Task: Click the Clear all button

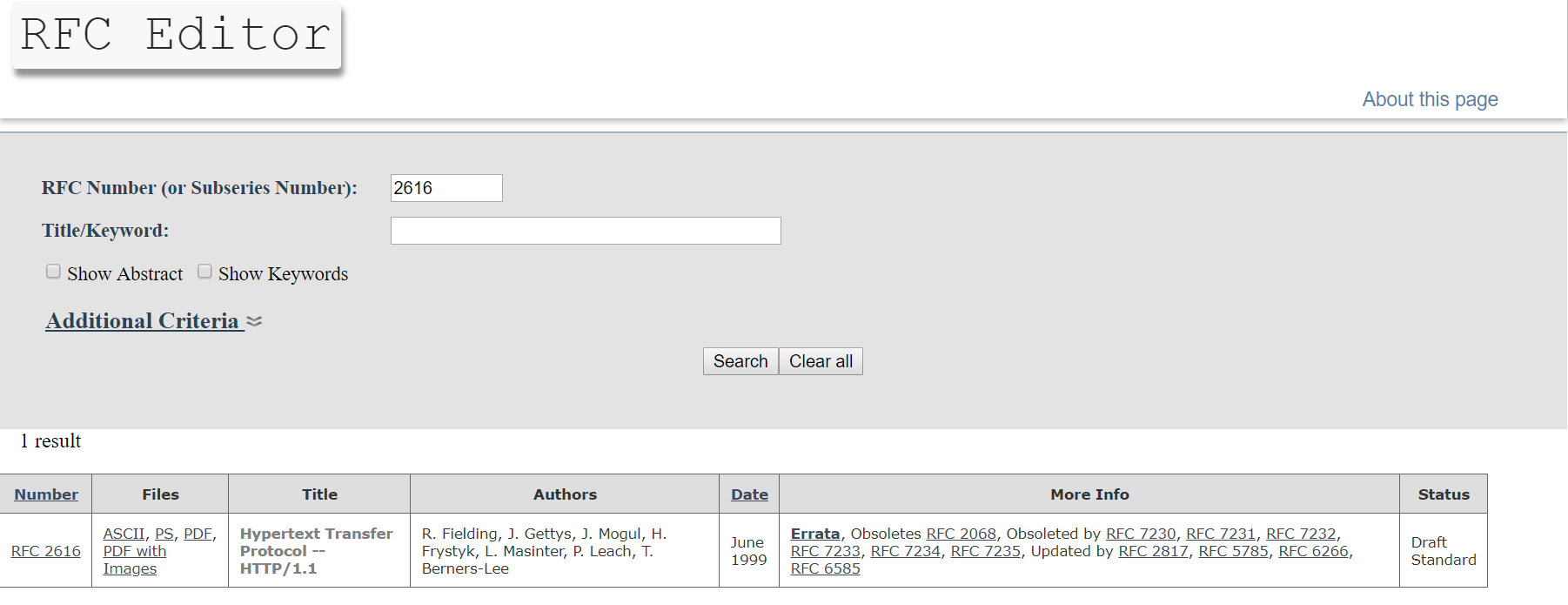Action: point(821,361)
